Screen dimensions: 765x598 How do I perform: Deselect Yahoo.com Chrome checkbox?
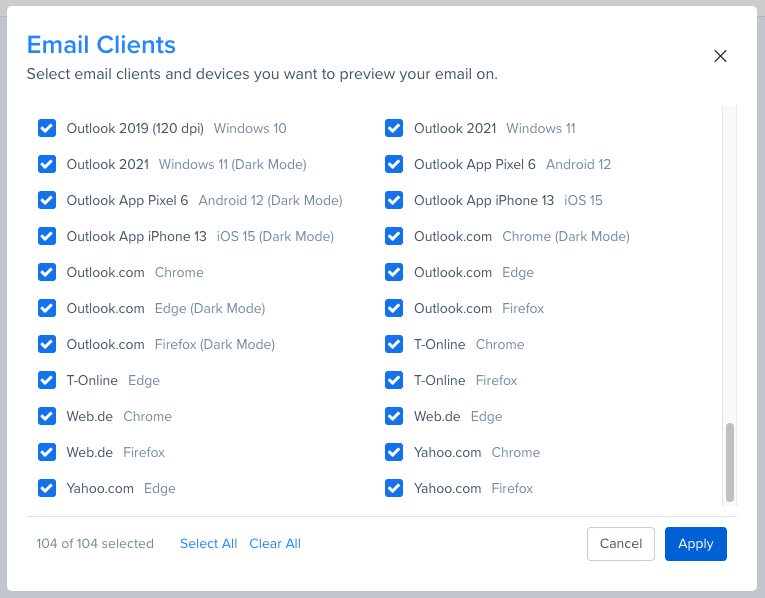point(394,453)
